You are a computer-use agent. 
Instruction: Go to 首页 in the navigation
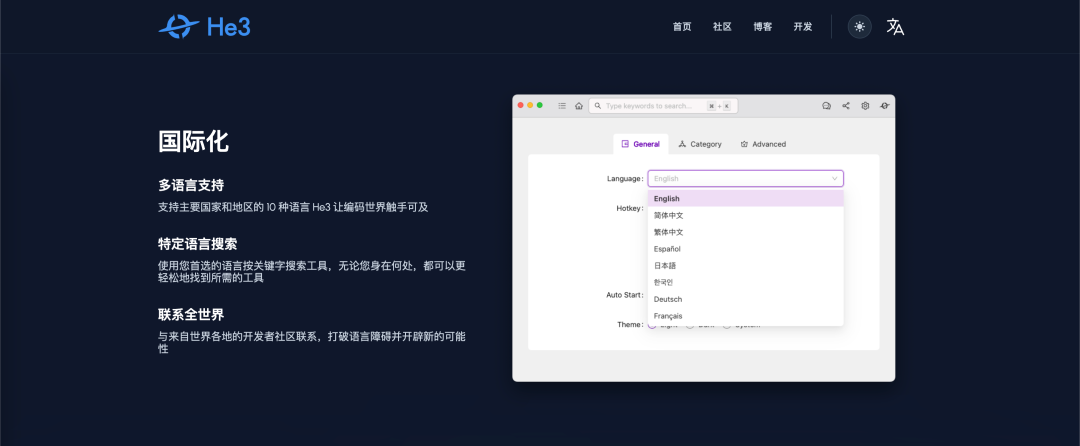click(682, 27)
